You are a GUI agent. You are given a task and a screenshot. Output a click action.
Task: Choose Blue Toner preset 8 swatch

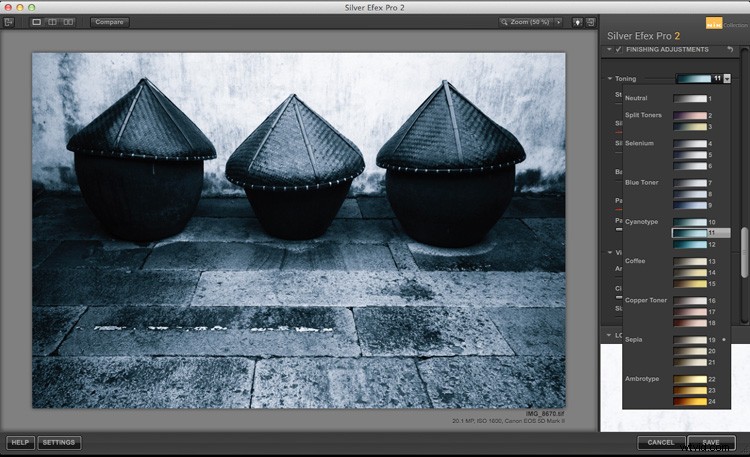pos(690,194)
